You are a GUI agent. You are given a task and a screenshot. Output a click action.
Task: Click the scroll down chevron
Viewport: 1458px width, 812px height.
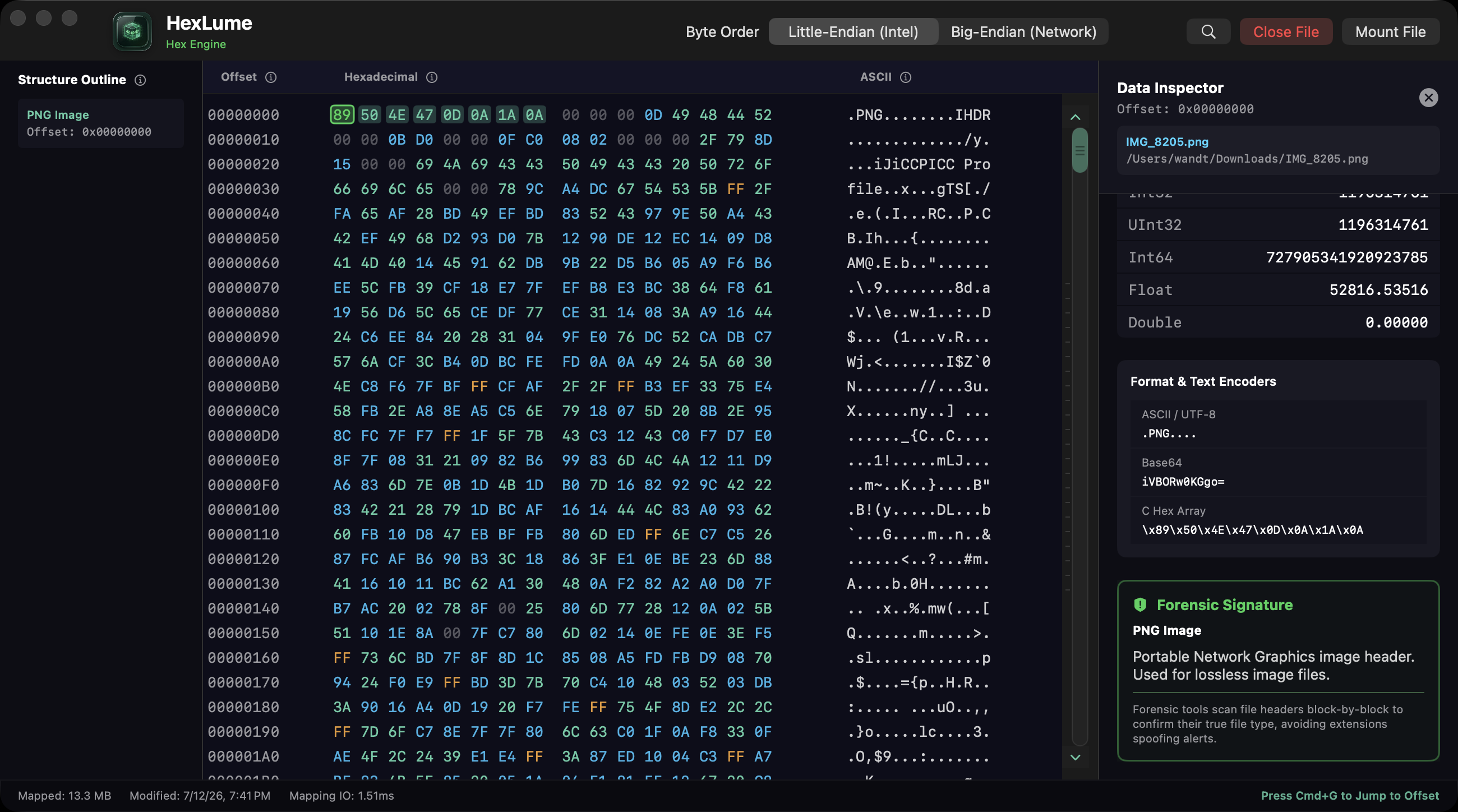[1076, 757]
